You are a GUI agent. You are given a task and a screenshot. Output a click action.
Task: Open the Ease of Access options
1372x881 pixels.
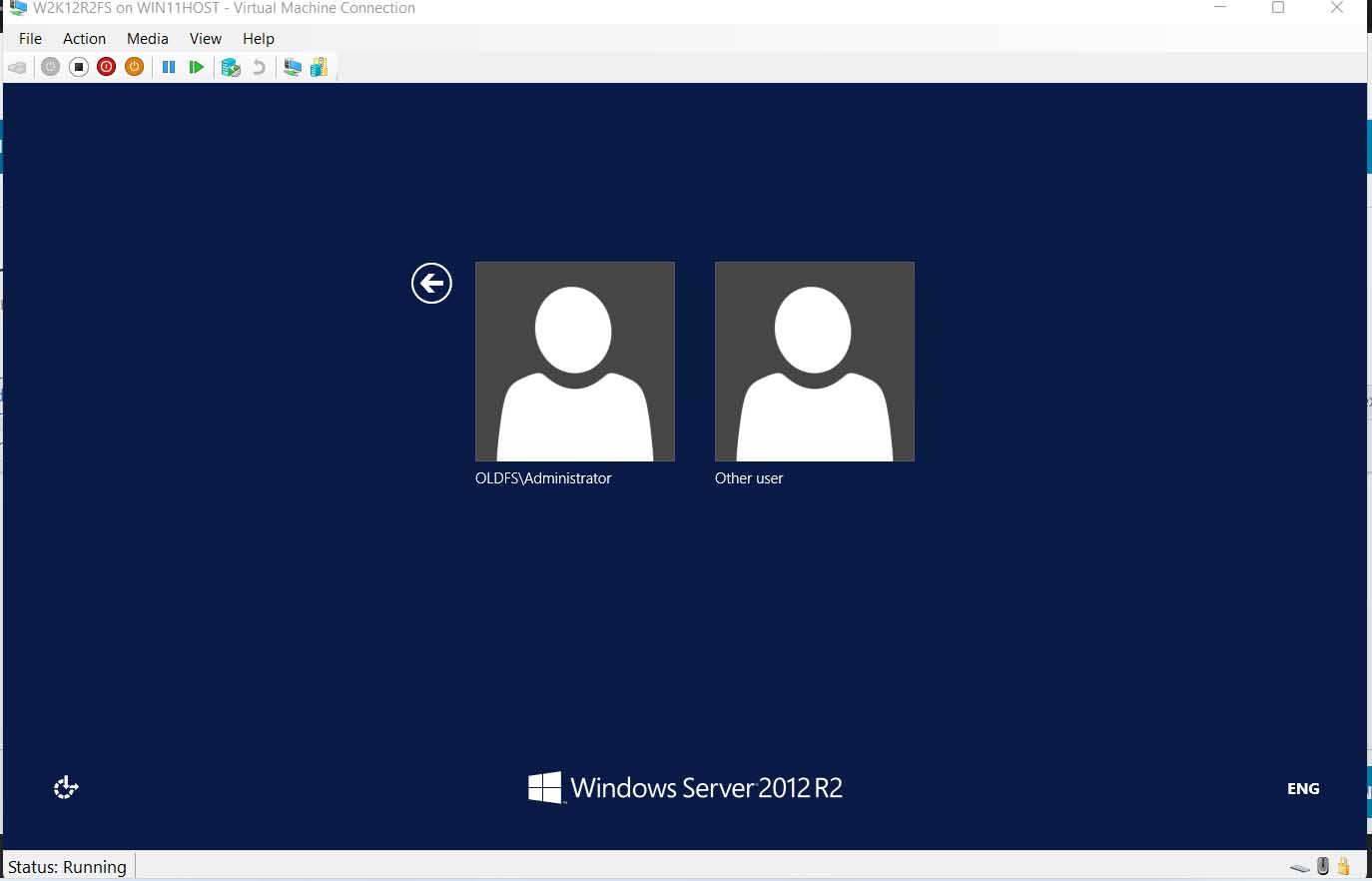tap(66, 788)
